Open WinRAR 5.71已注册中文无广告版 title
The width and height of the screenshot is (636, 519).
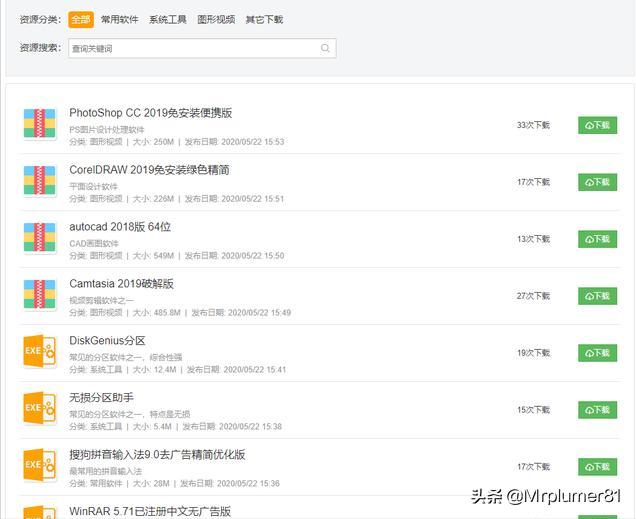point(150,511)
